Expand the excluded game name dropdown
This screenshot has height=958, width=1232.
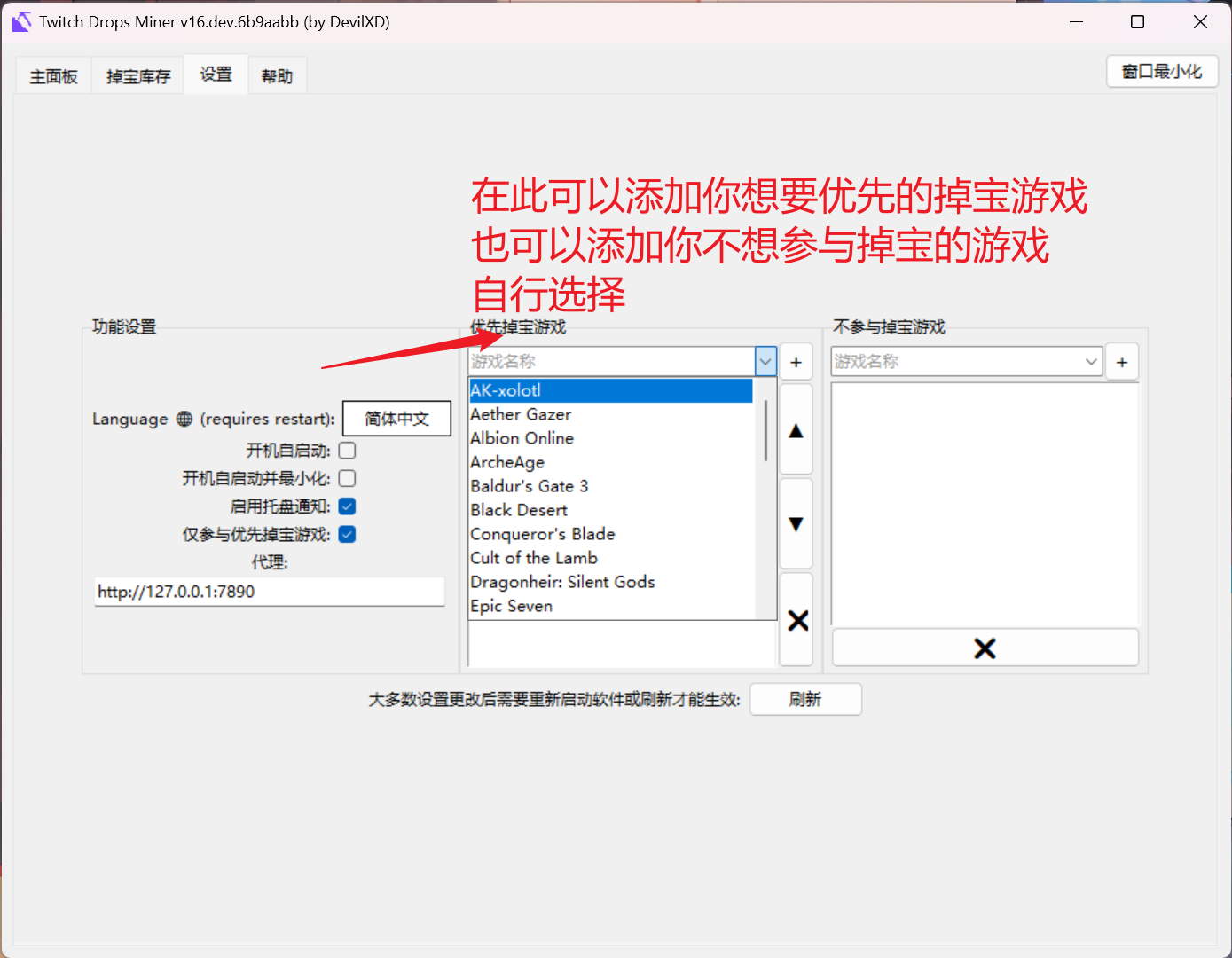click(1091, 362)
